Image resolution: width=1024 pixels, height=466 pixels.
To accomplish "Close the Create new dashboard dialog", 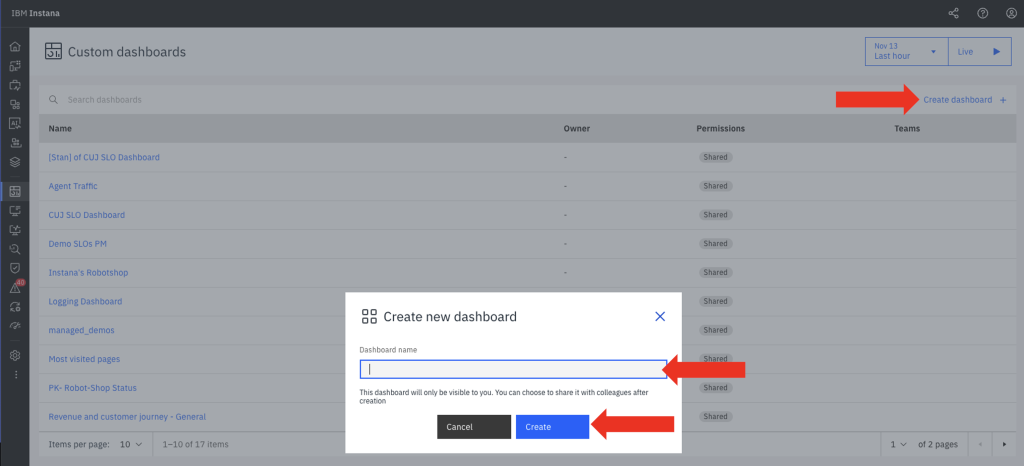I will [660, 317].
